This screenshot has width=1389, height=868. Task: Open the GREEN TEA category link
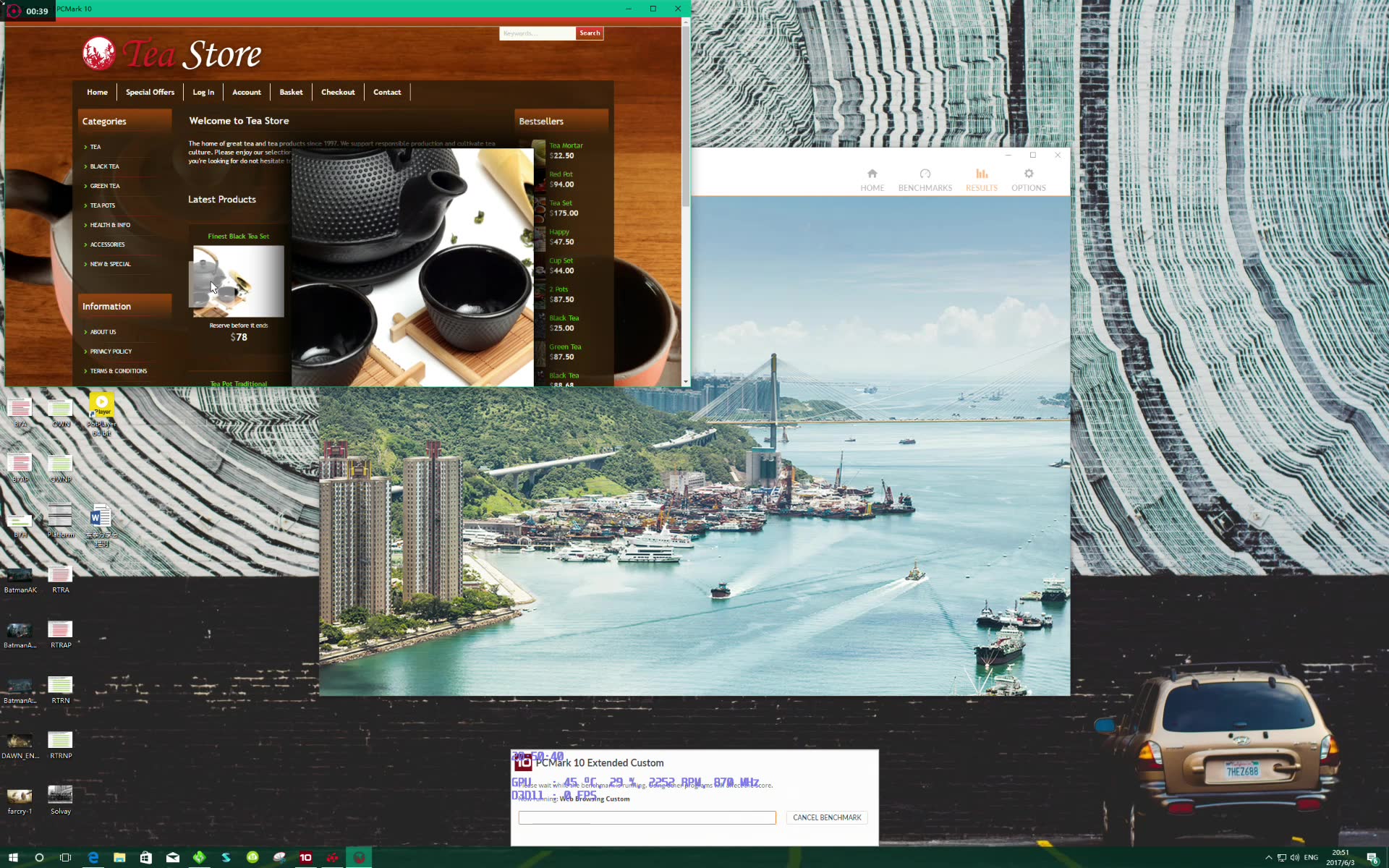tap(105, 186)
